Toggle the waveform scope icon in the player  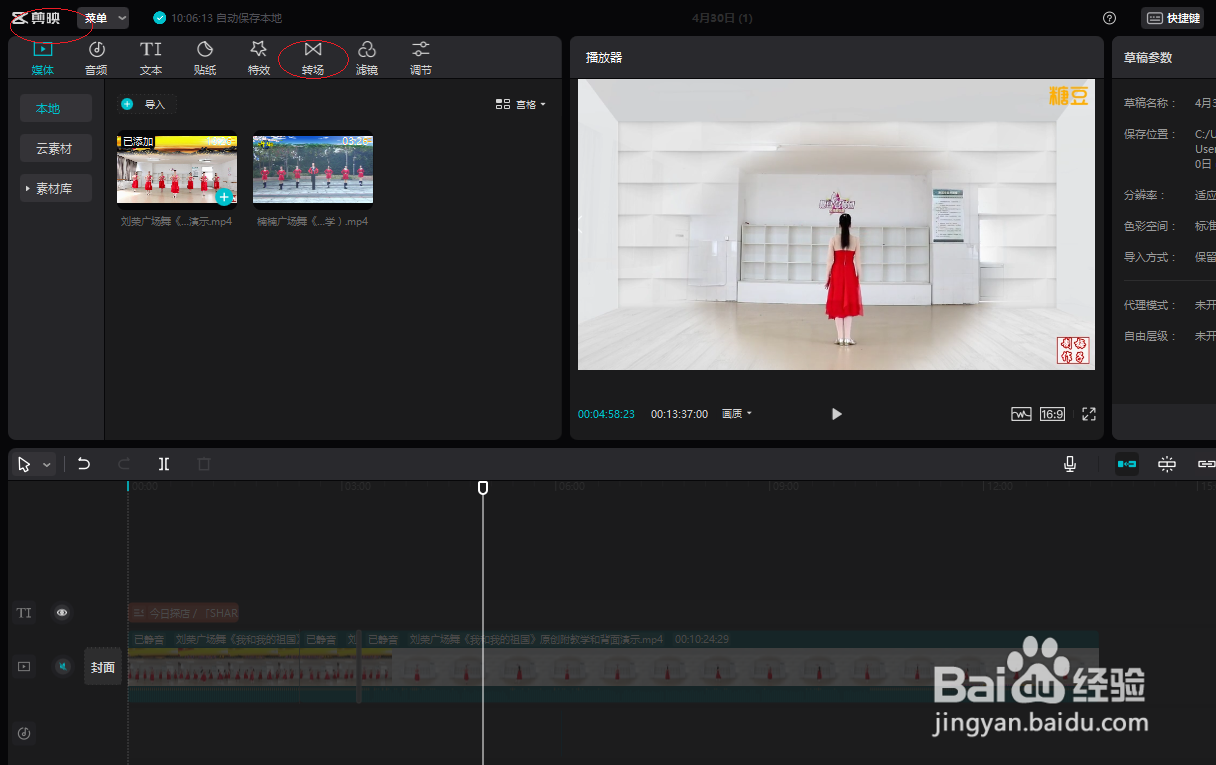click(1021, 414)
